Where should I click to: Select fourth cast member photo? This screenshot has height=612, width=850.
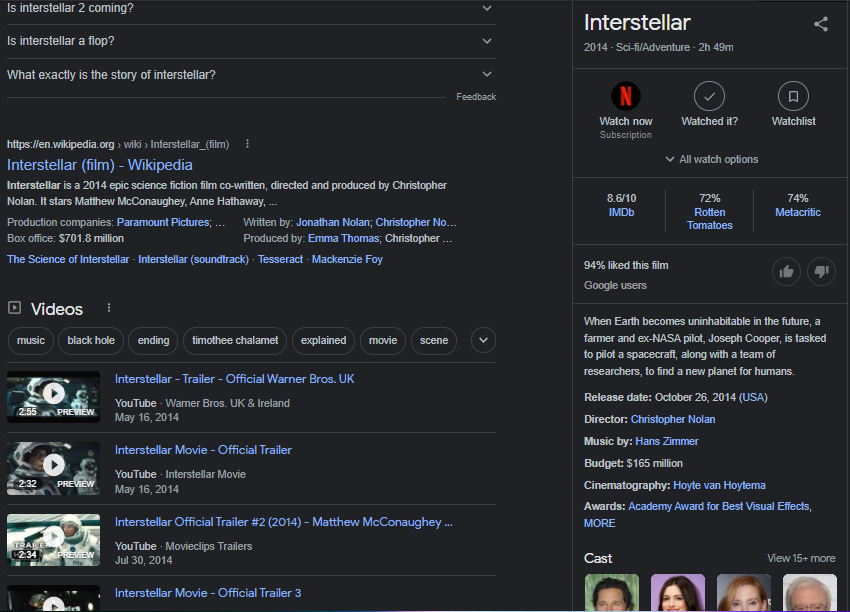click(810, 592)
